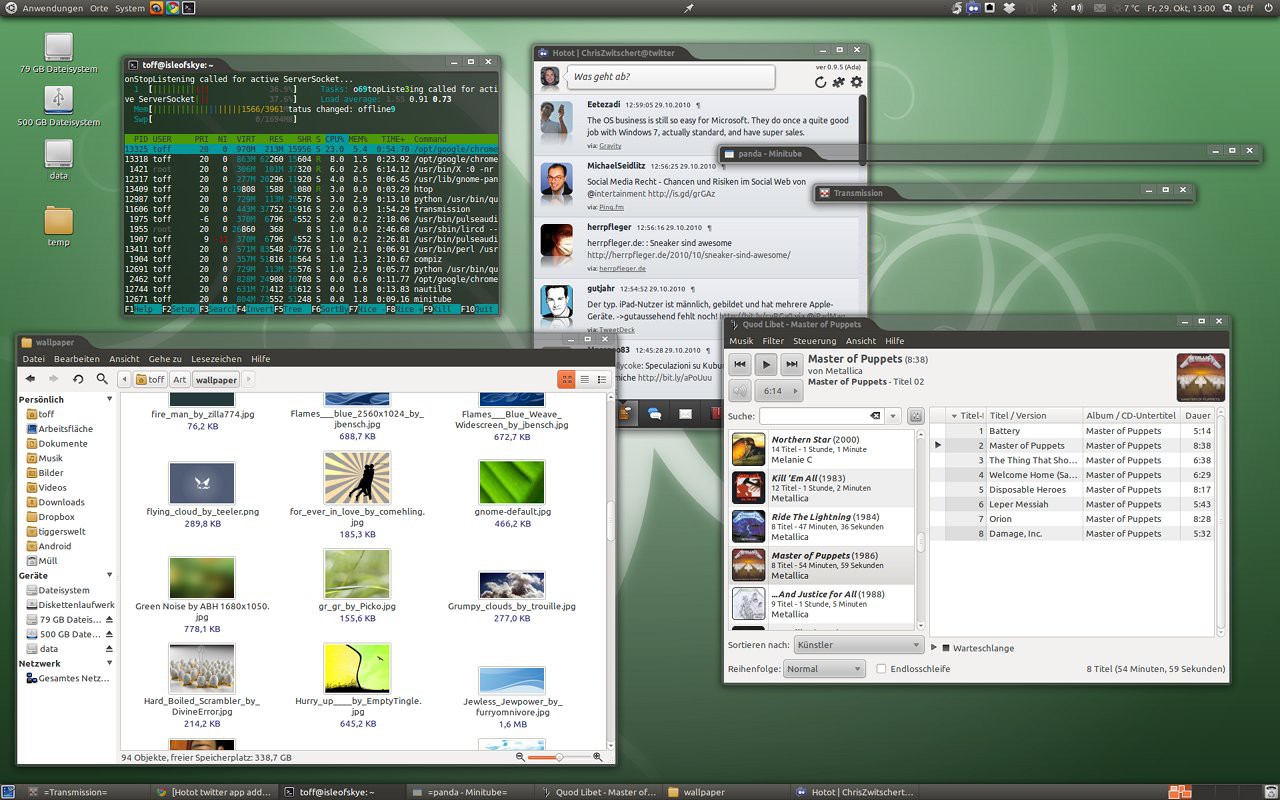
Task: Clear the Quod Libet search field
Action: pos(875,416)
